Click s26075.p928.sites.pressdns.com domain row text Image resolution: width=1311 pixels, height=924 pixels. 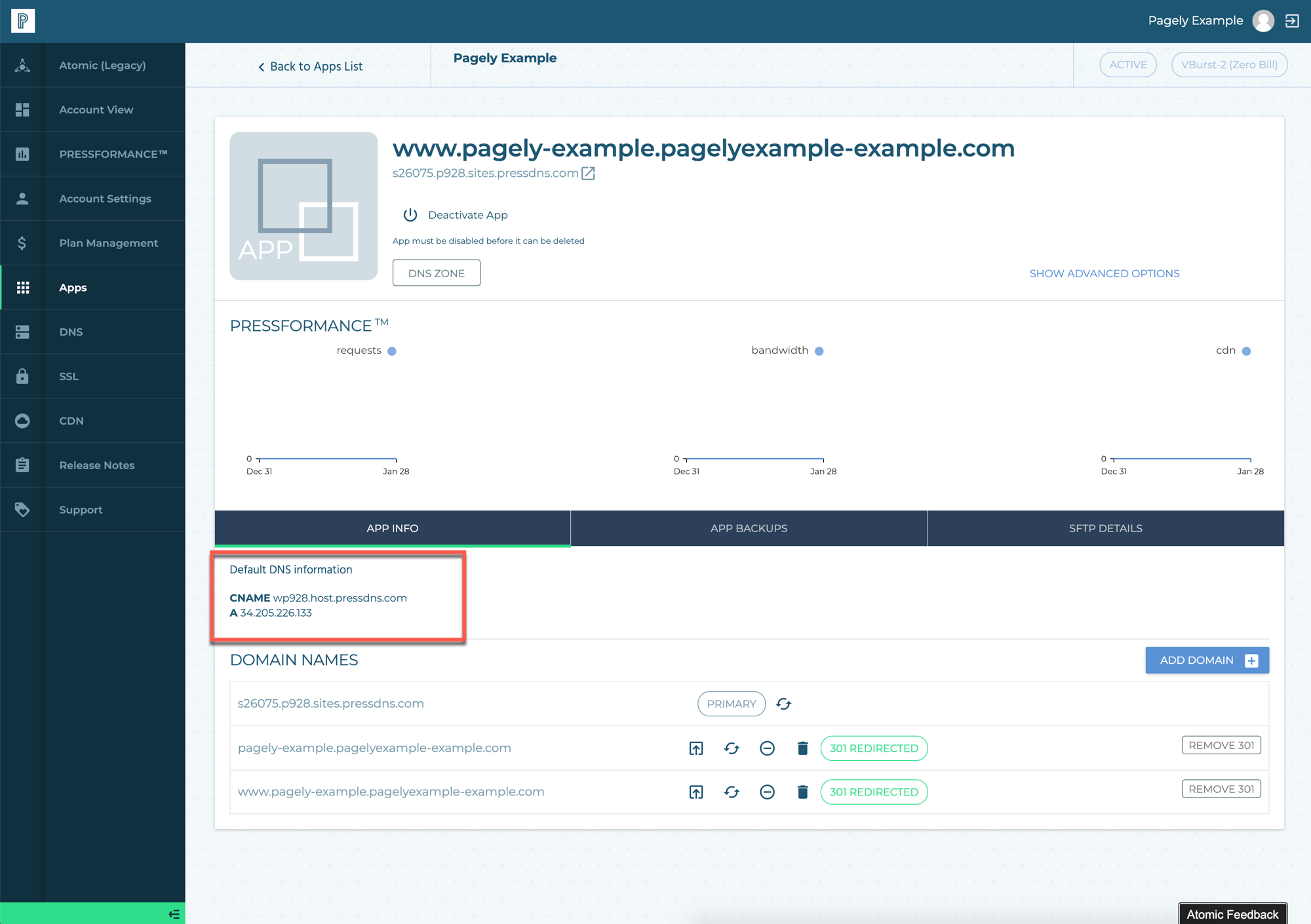click(x=330, y=704)
